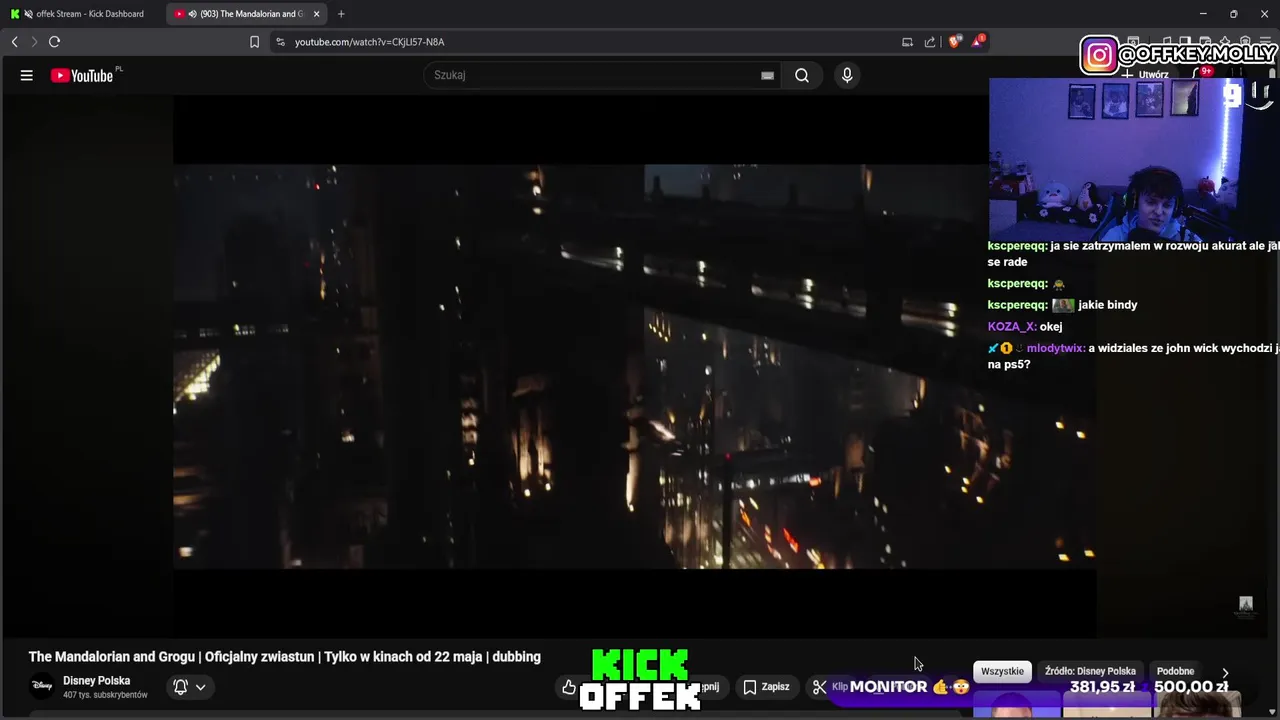
Task: Restore down the browser window
Action: click(x=1233, y=14)
